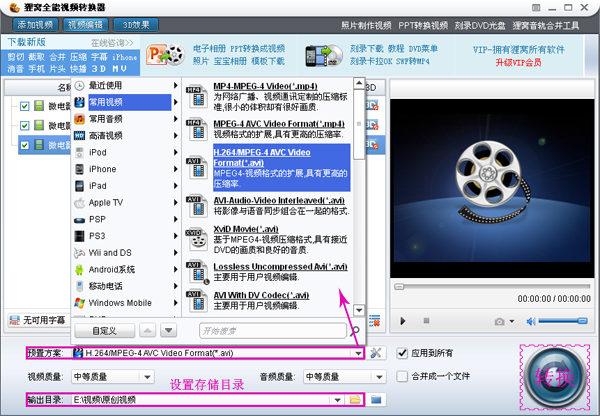600x416 pixels.
Task: Toggle the first video file checkbox
Action: [x=24, y=106]
